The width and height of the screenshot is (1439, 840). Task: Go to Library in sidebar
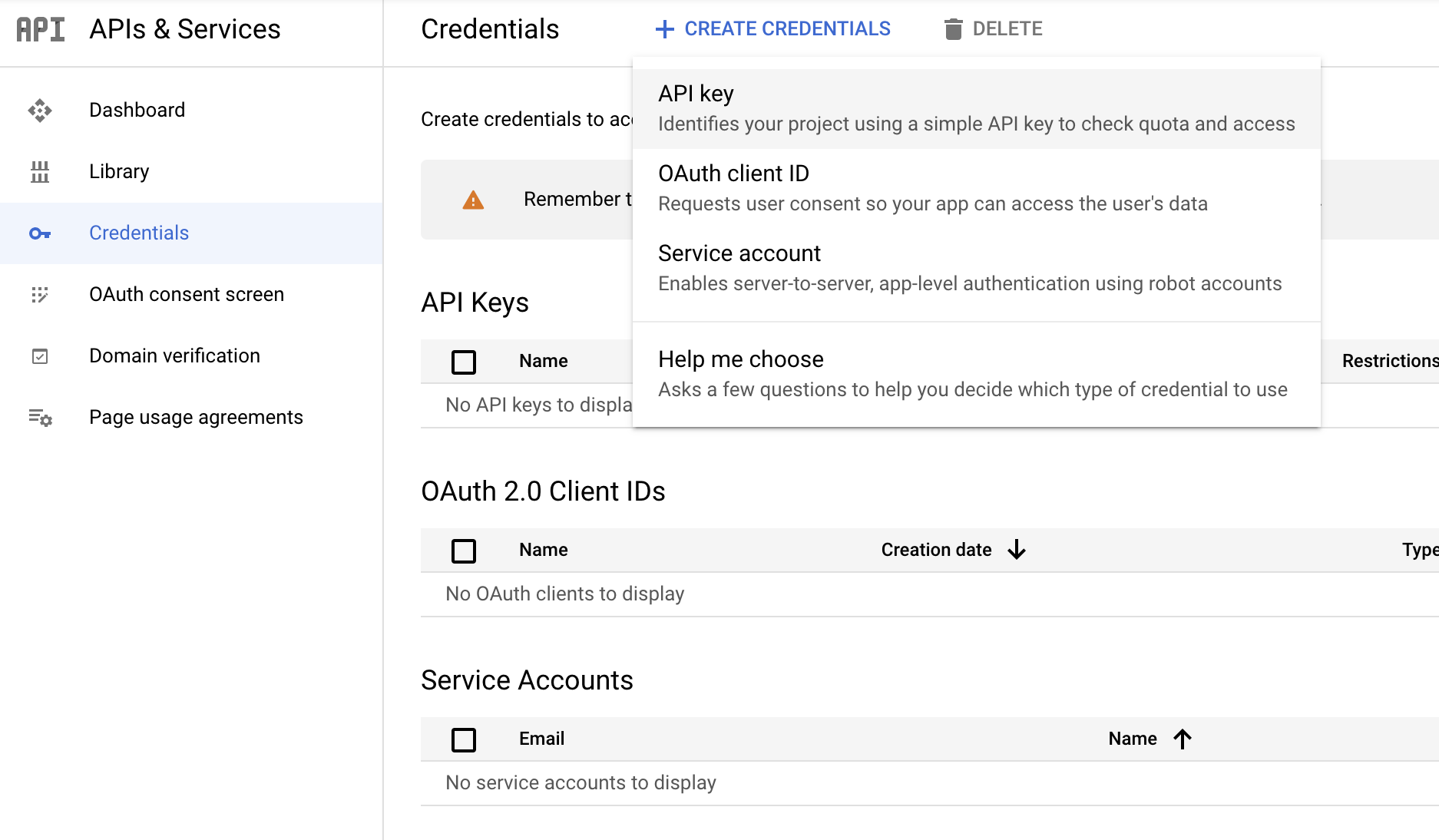(x=119, y=172)
